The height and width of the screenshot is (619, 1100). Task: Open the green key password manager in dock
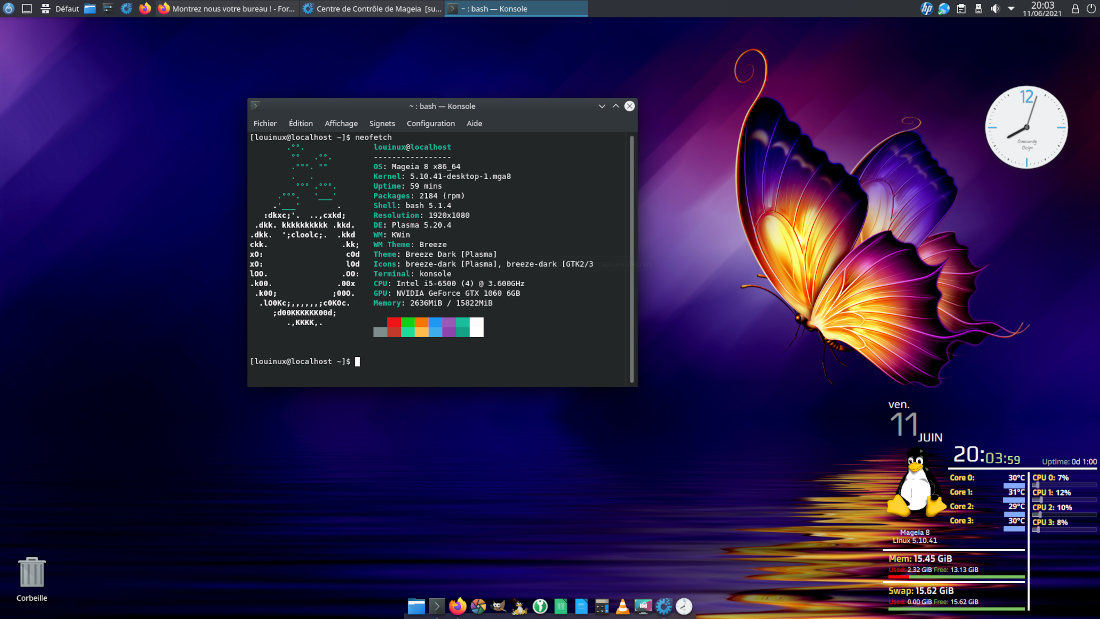pyautogui.click(x=540, y=606)
